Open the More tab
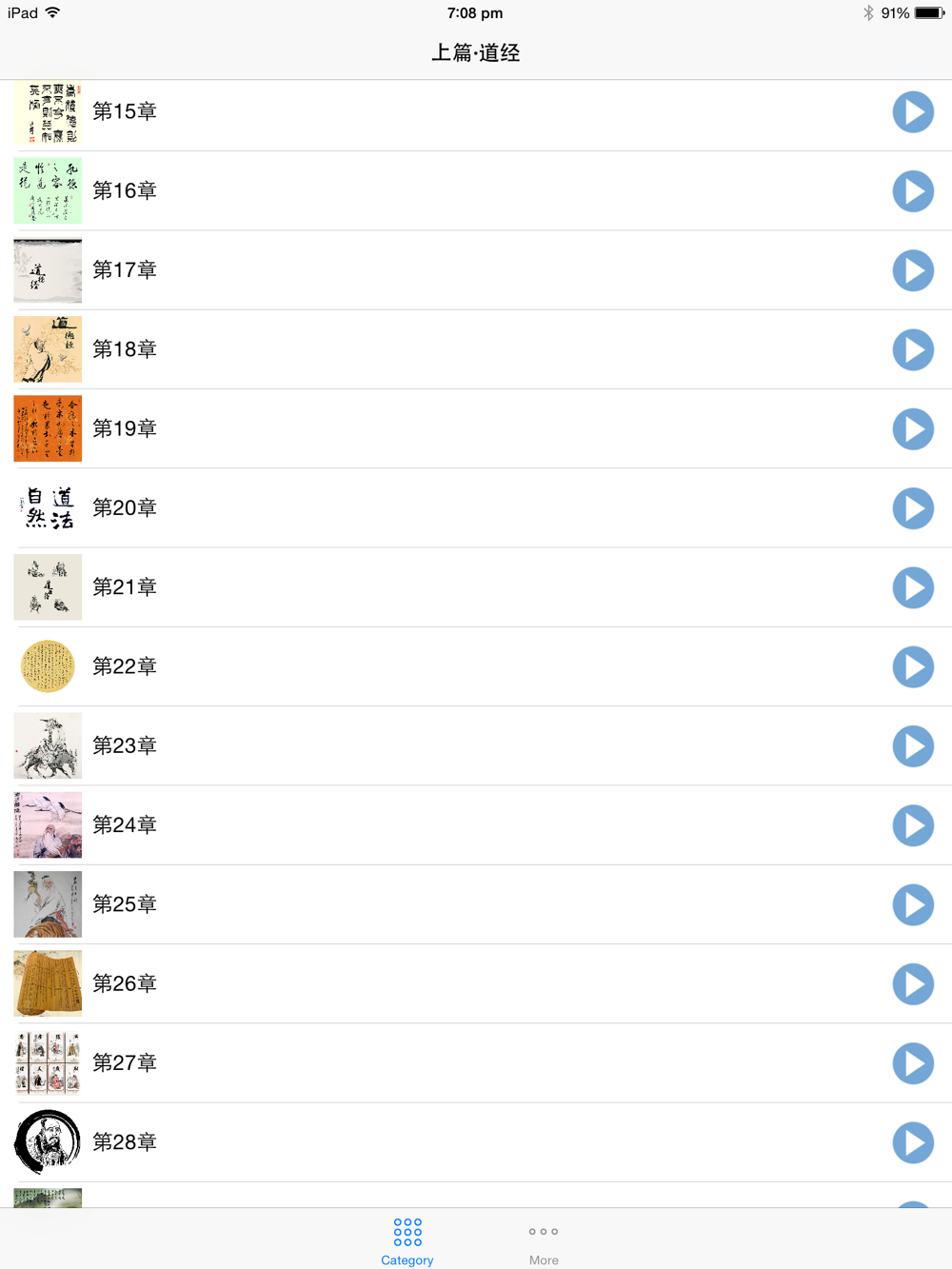This screenshot has height=1269, width=952. (544, 1241)
